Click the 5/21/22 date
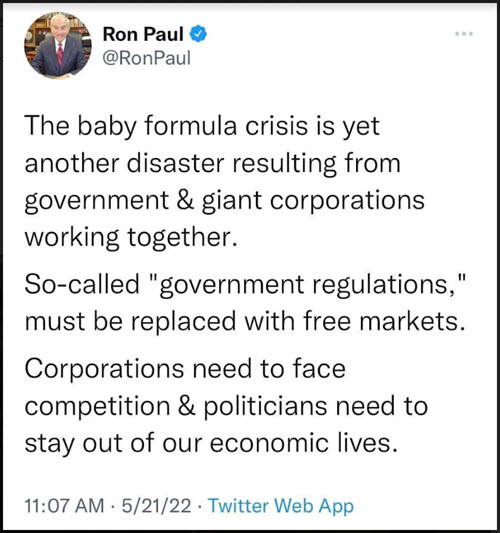Viewport: 500px width, 533px height. coord(156,505)
